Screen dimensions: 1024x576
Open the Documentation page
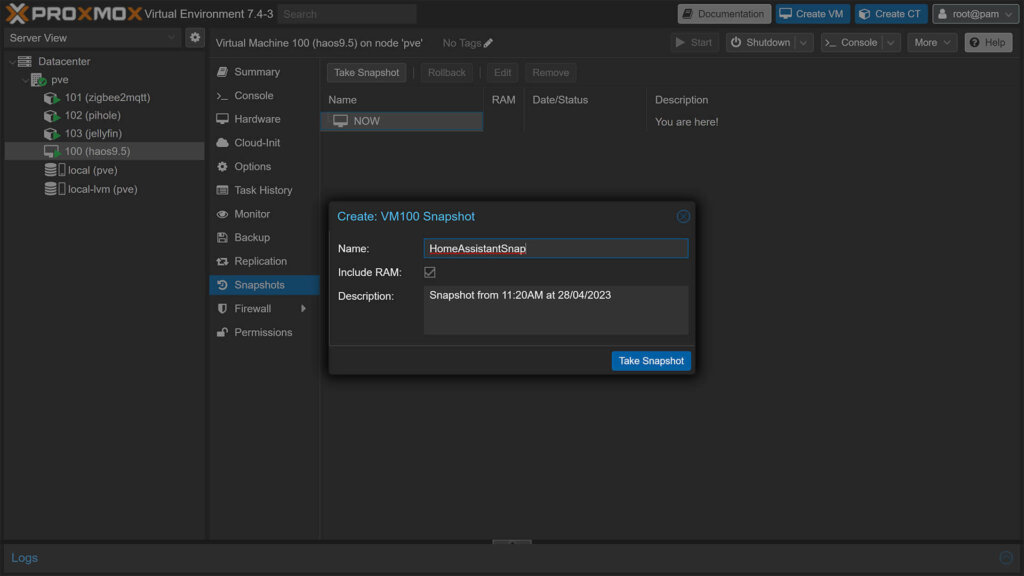[x=723, y=13]
